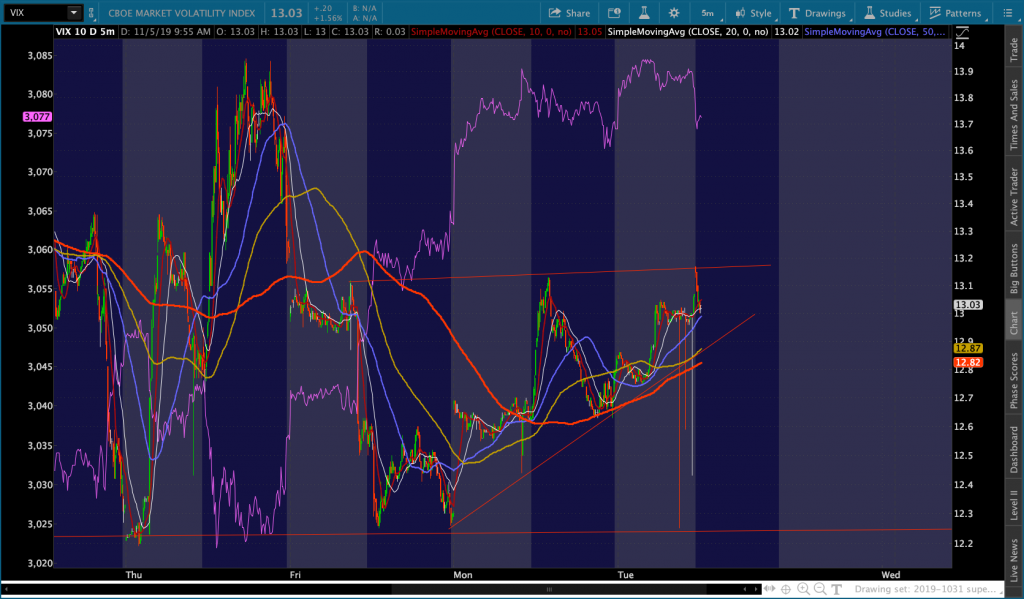Zoom out with the magnifier minus icon
The image size is (1024, 599).
820,589
